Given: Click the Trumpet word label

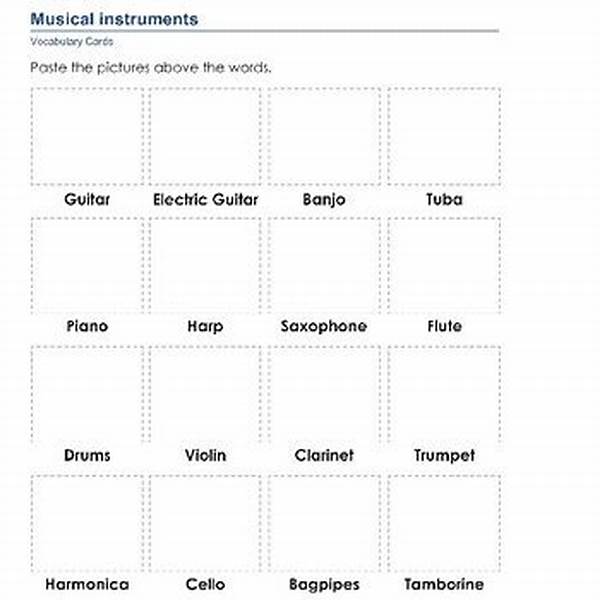Looking at the screenshot, I should (x=444, y=455).
